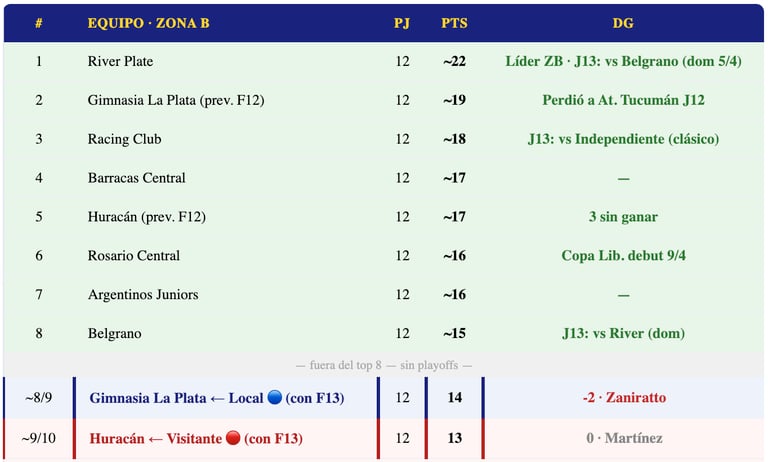The width and height of the screenshot is (768, 462).
Task: Click the '-2 · Zaniratto' note
Action: point(624,397)
